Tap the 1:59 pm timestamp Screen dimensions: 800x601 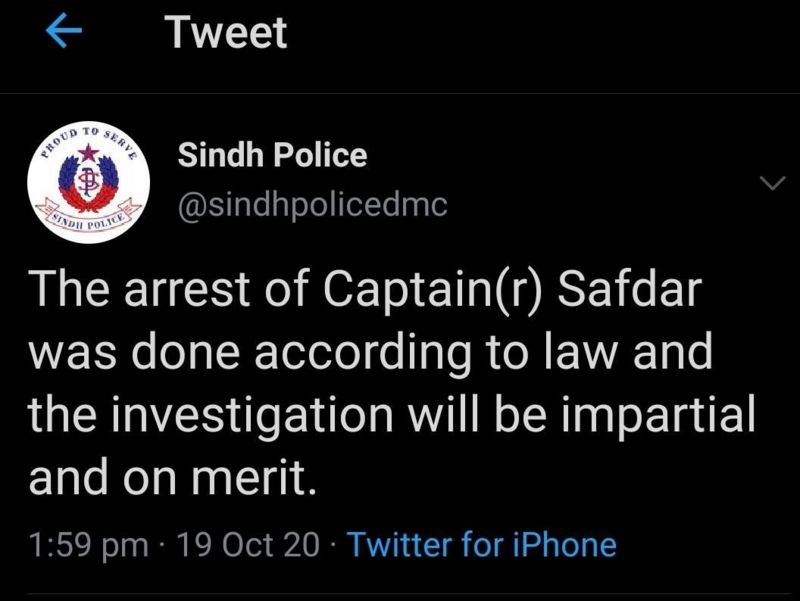[x=88, y=545]
